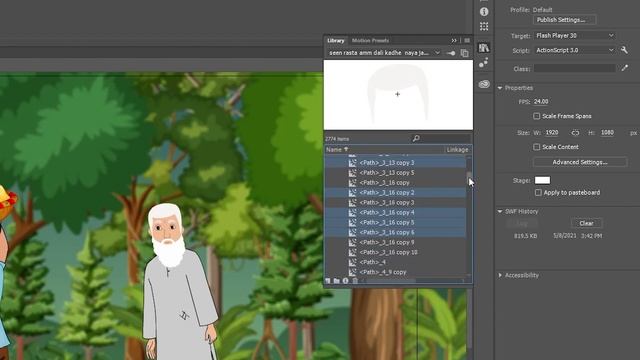Click the New Library Panel icon

(x=464, y=53)
